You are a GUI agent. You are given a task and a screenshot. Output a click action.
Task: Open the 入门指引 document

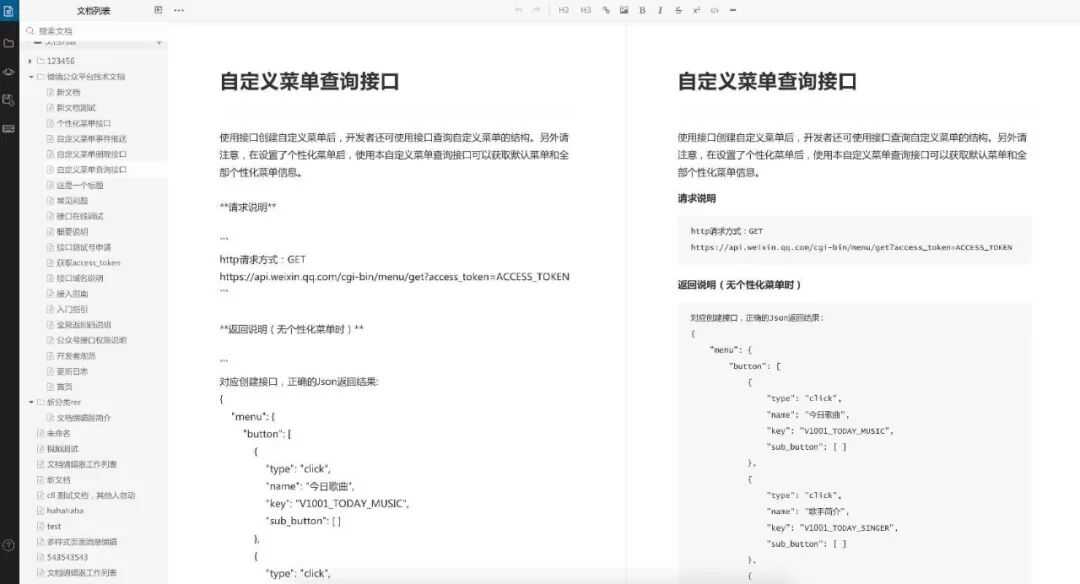(72, 309)
